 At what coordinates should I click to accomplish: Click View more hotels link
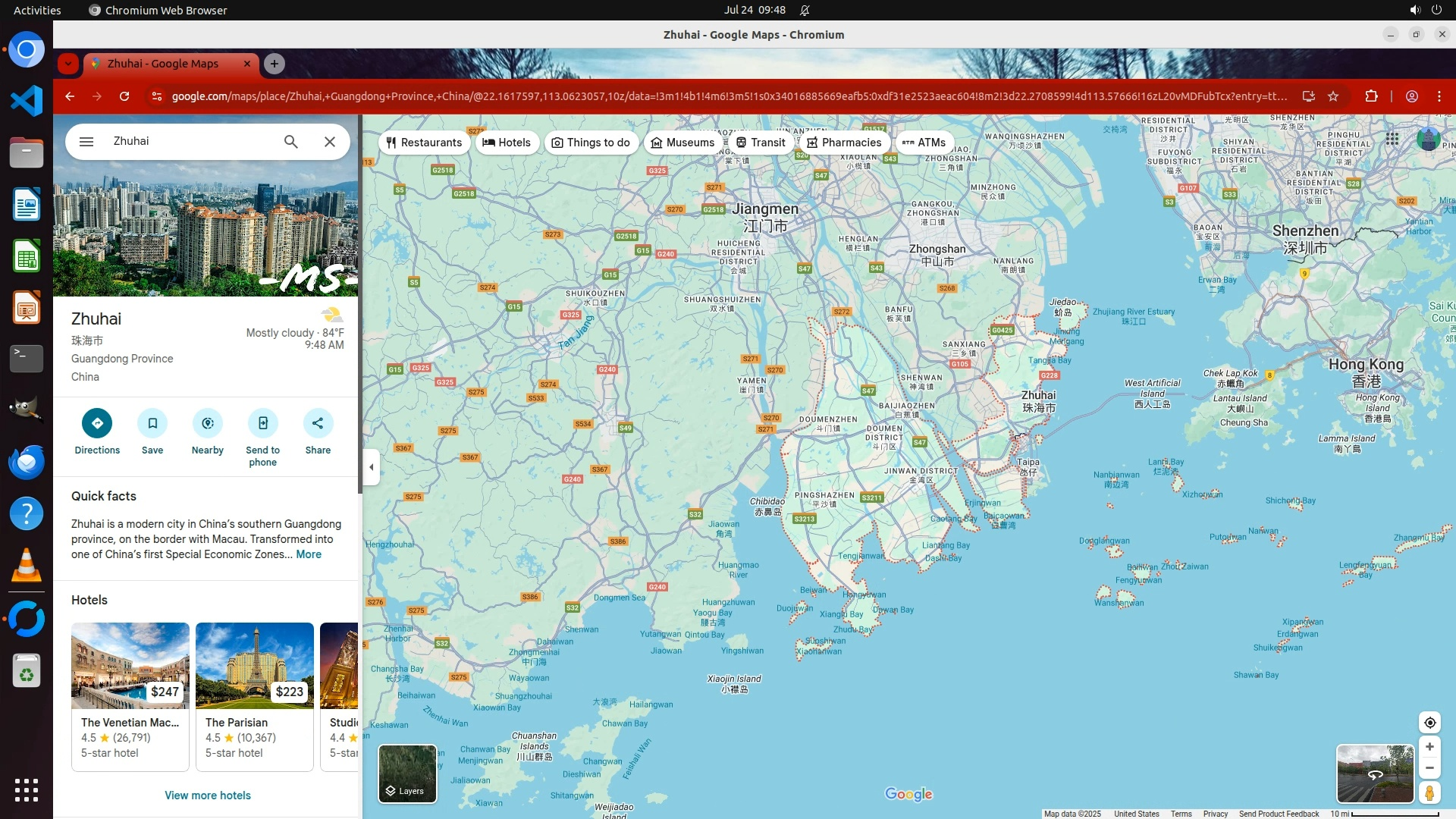207,795
